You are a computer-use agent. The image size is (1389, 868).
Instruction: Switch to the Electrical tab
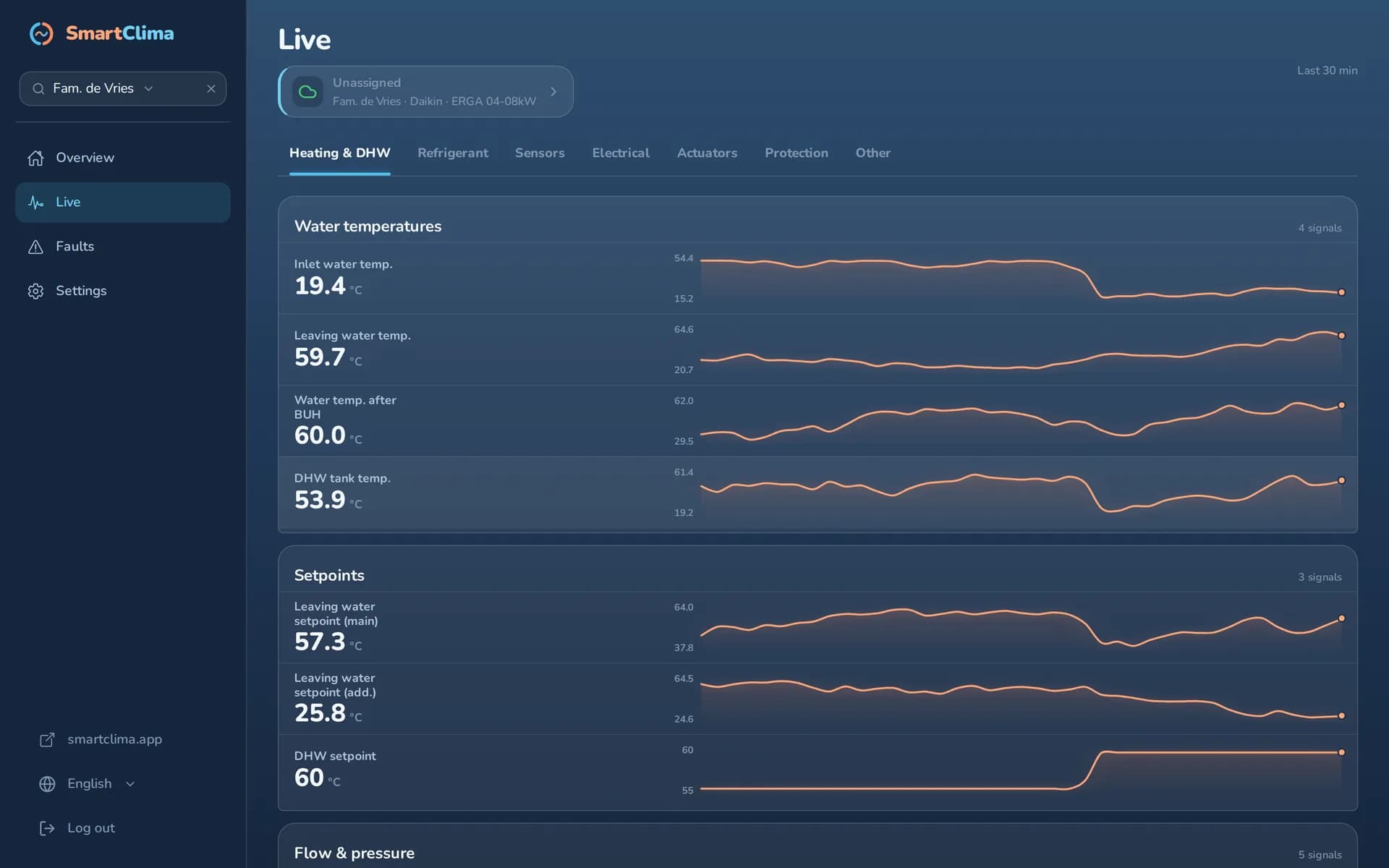621,153
